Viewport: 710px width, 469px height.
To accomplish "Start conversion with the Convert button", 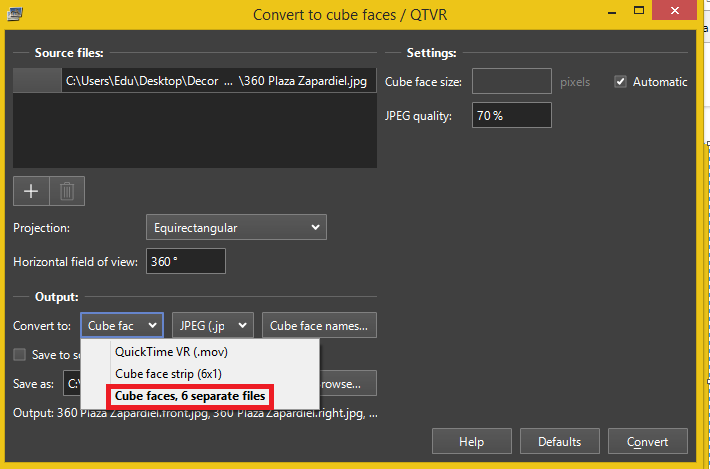I will [x=647, y=441].
